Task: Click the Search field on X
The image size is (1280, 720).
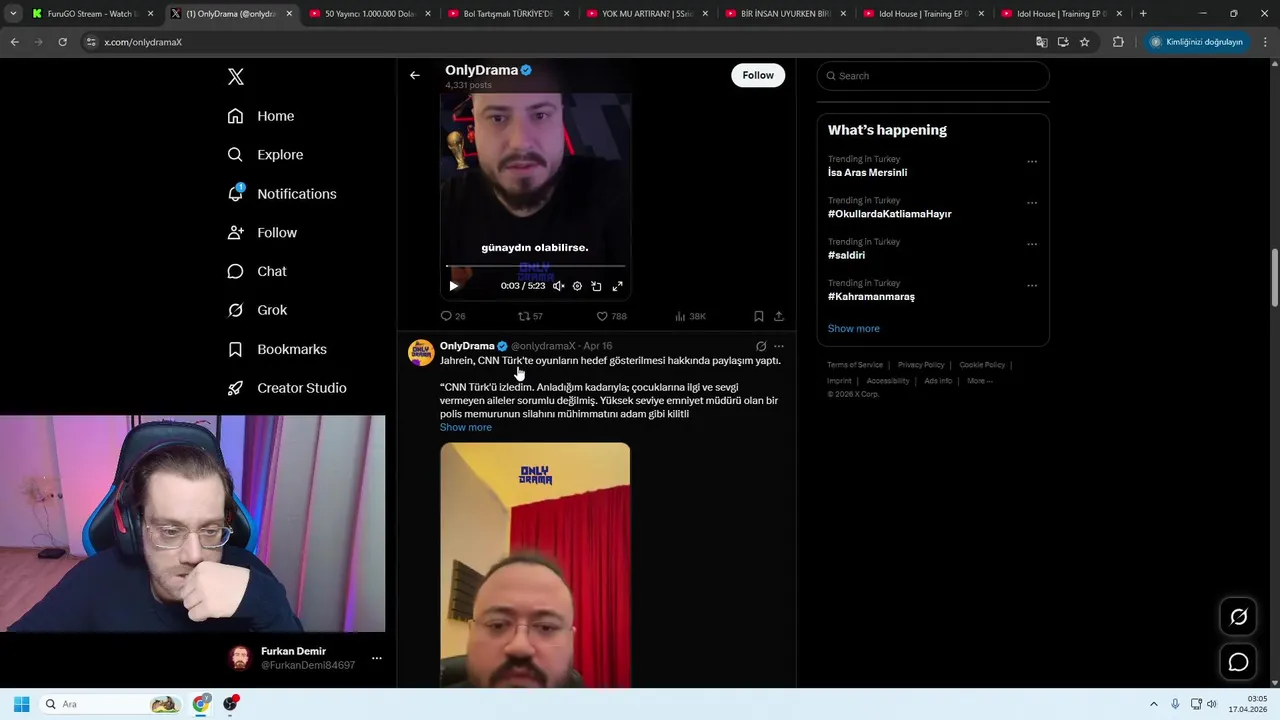Action: 933,76
